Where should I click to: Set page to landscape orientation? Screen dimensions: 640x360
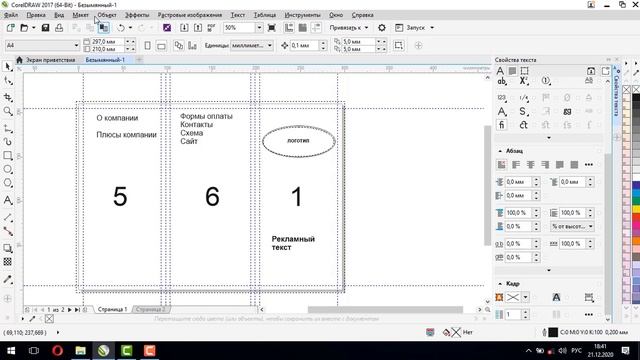tap(162, 46)
